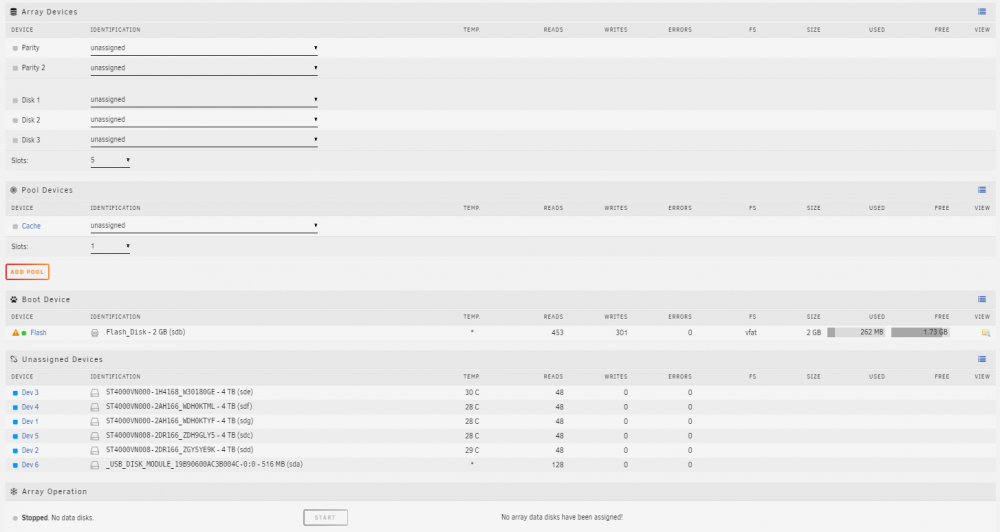Open the Dev 3 device link
The height and width of the screenshot is (532, 1000).
tap(30, 393)
